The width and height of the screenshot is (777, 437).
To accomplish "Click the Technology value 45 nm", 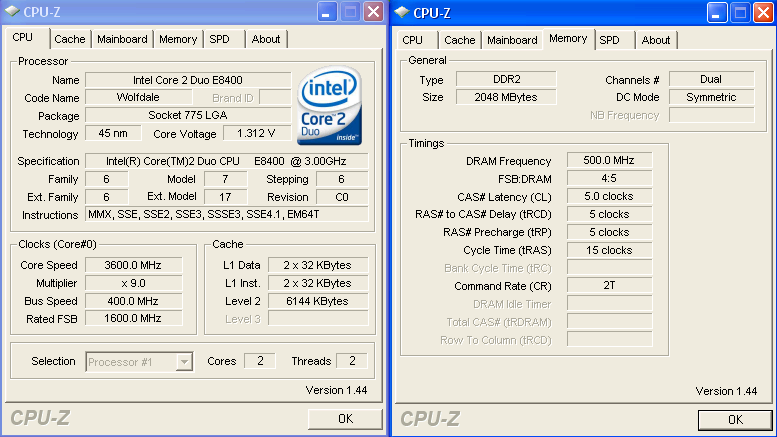I will pos(113,133).
